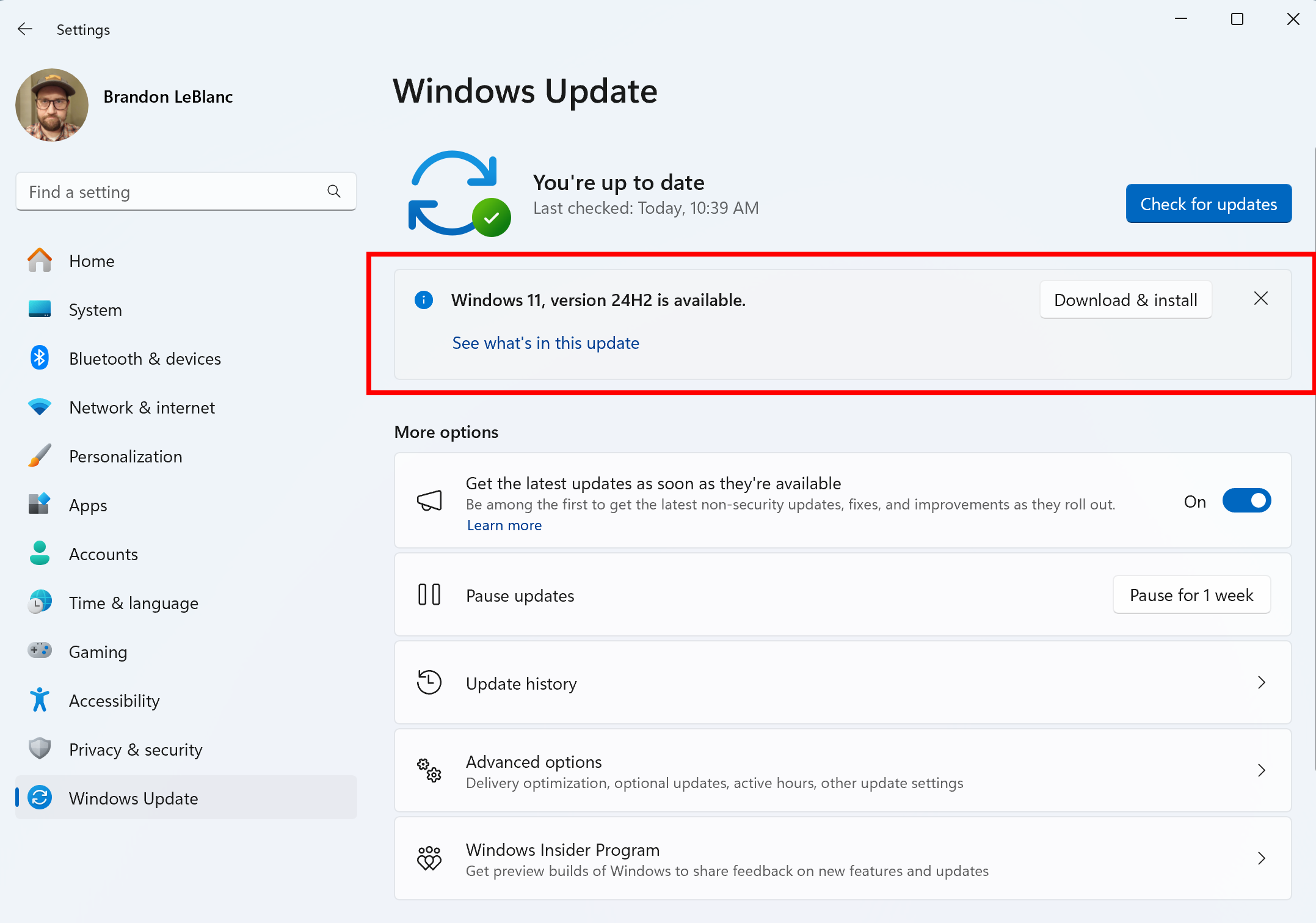Click 'You're up to date' status text
The width and height of the screenshot is (1316, 923).
point(619,183)
